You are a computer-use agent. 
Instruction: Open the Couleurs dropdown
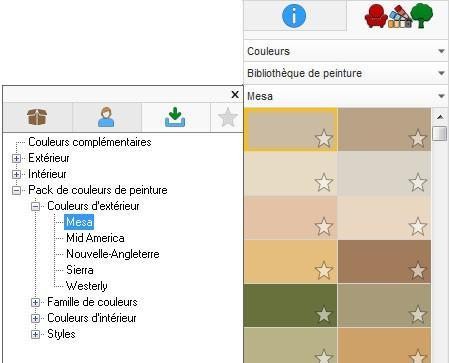[346, 51]
